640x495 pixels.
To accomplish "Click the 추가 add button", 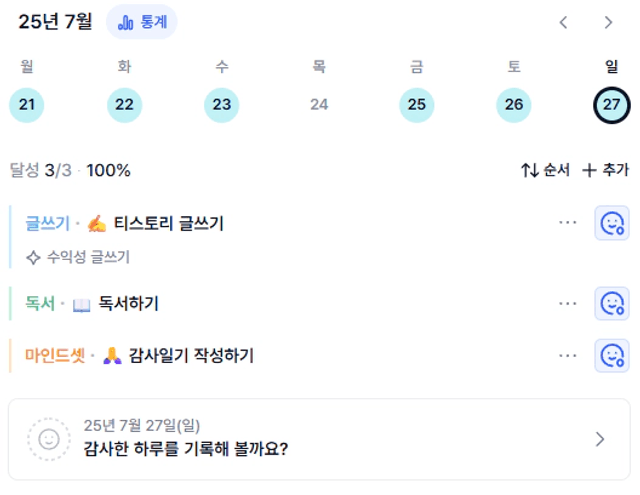I will point(605,170).
